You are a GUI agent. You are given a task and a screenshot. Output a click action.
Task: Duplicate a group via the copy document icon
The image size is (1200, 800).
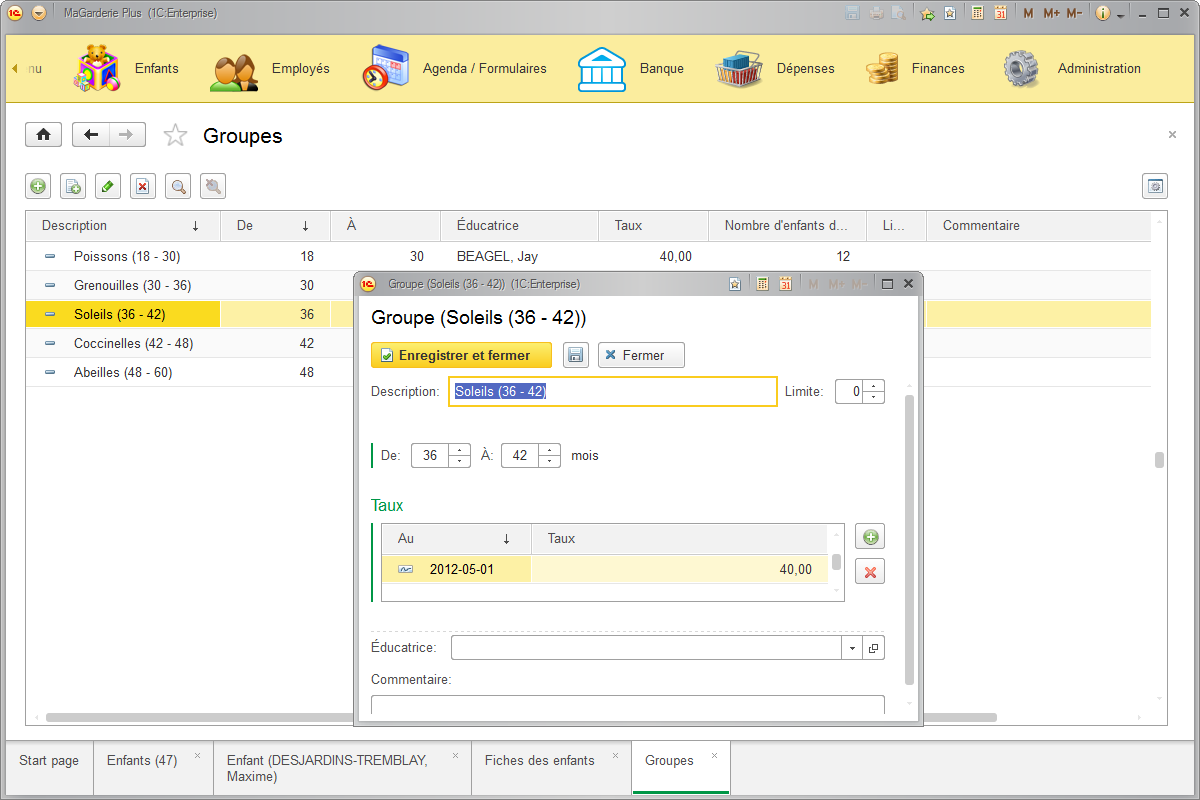point(73,186)
